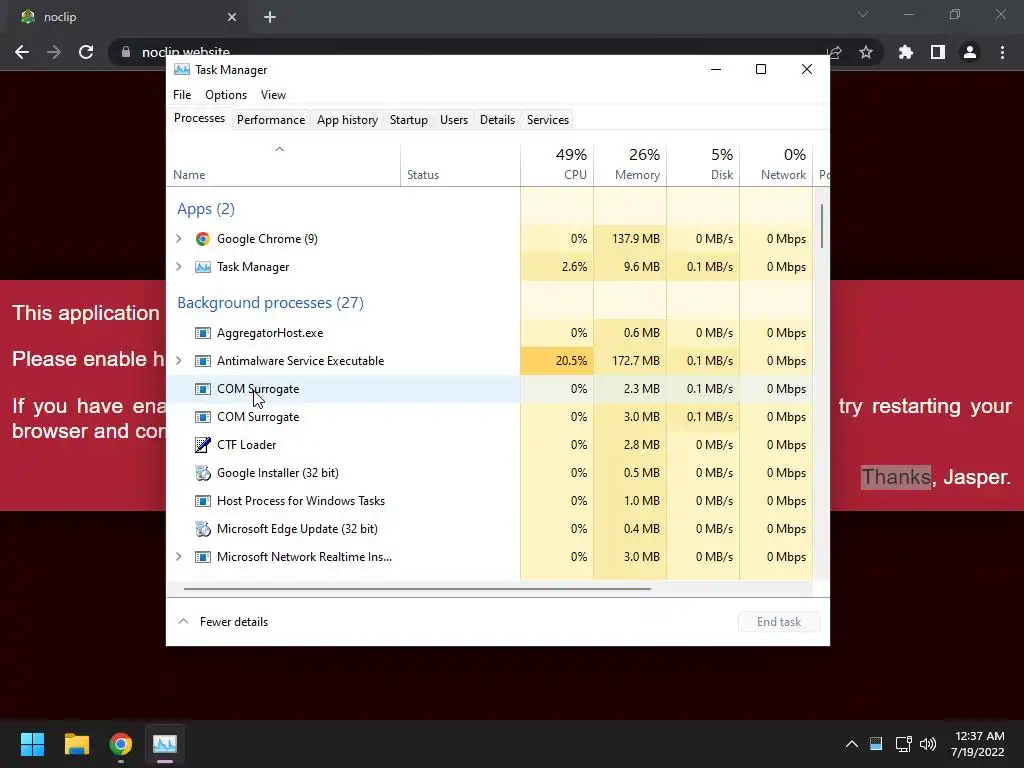Open the Options menu in Task Manager
1024x768 pixels.
point(226,95)
